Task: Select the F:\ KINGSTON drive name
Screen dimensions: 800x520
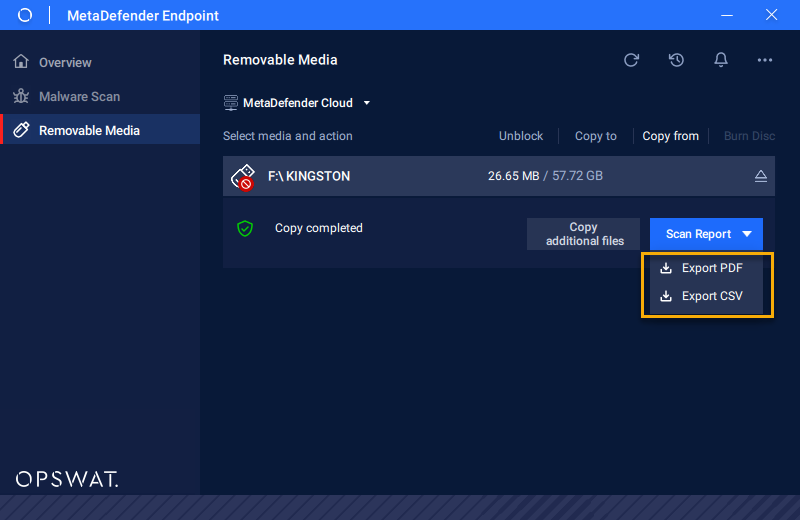Action: (309, 176)
